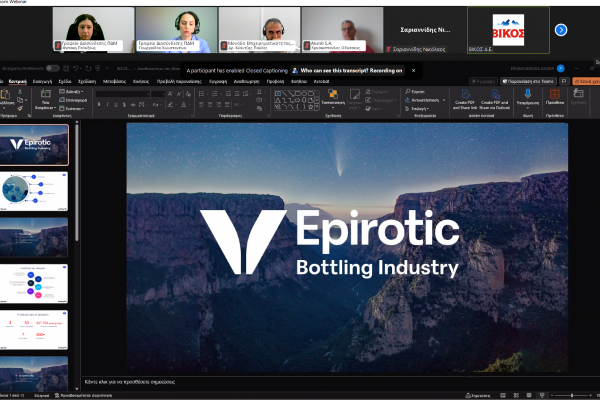Click the Save icon in quick access toolbar
Viewport: 600px width, 400px height.
coord(66,69)
